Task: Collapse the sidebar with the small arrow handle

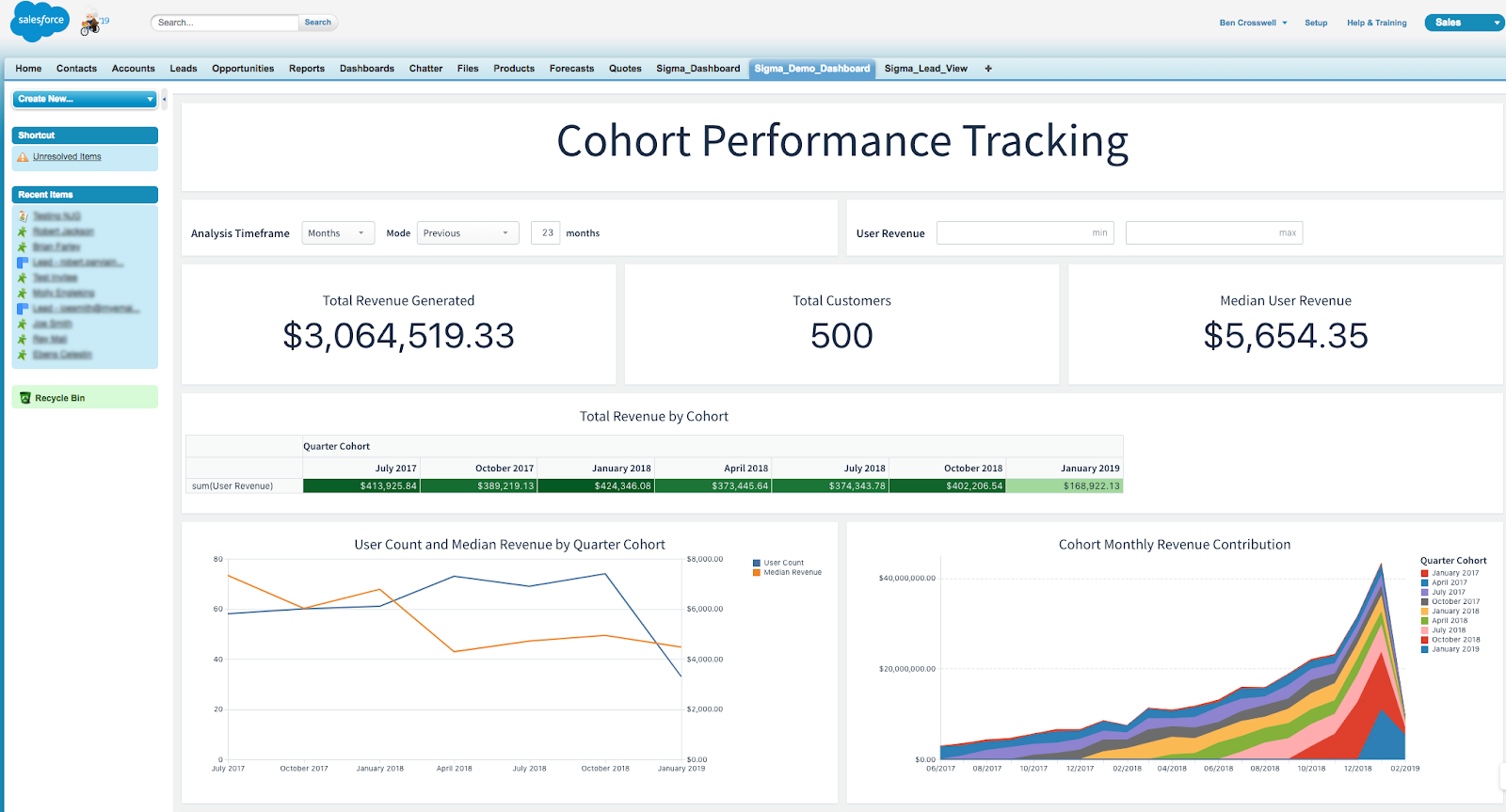Action: coord(164,99)
